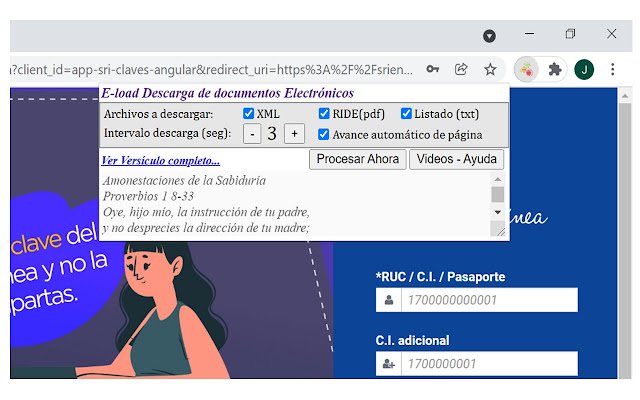Open Videos - Ayuda button

pyautogui.click(x=456, y=159)
